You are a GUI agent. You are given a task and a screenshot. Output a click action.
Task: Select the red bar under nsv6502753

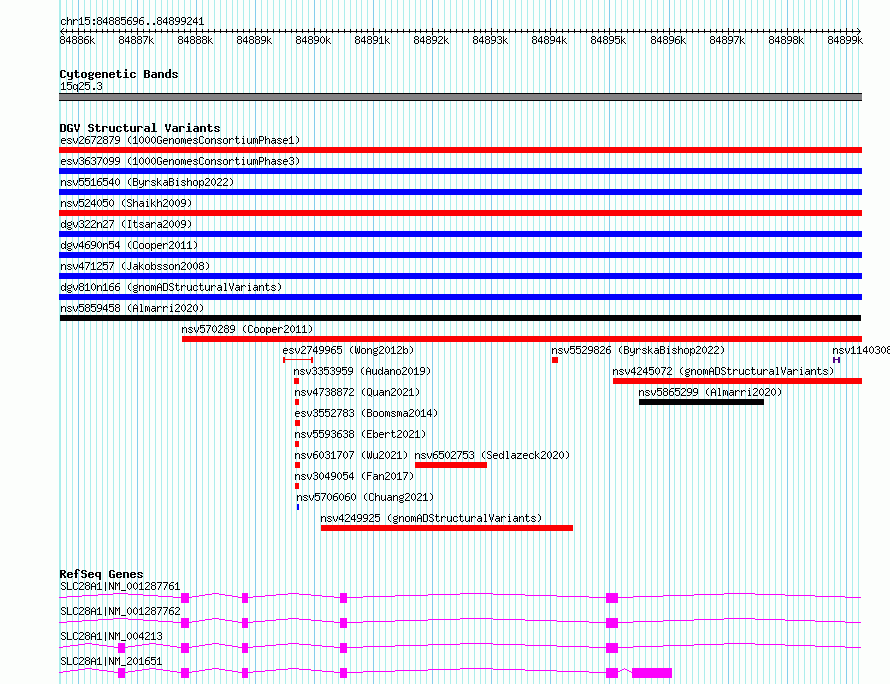click(x=451, y=465)
